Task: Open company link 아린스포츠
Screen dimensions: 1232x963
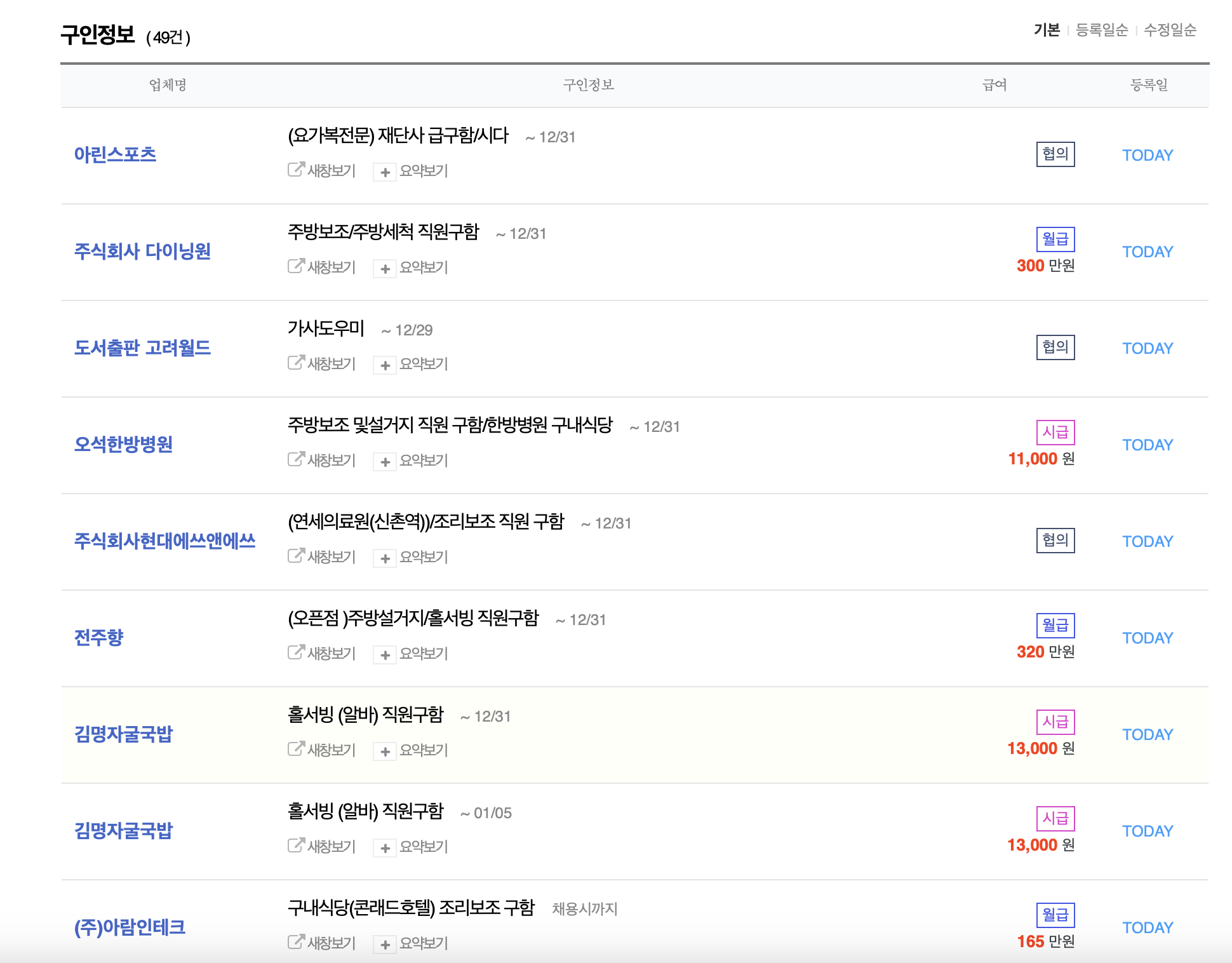Action: pos(115,154)
